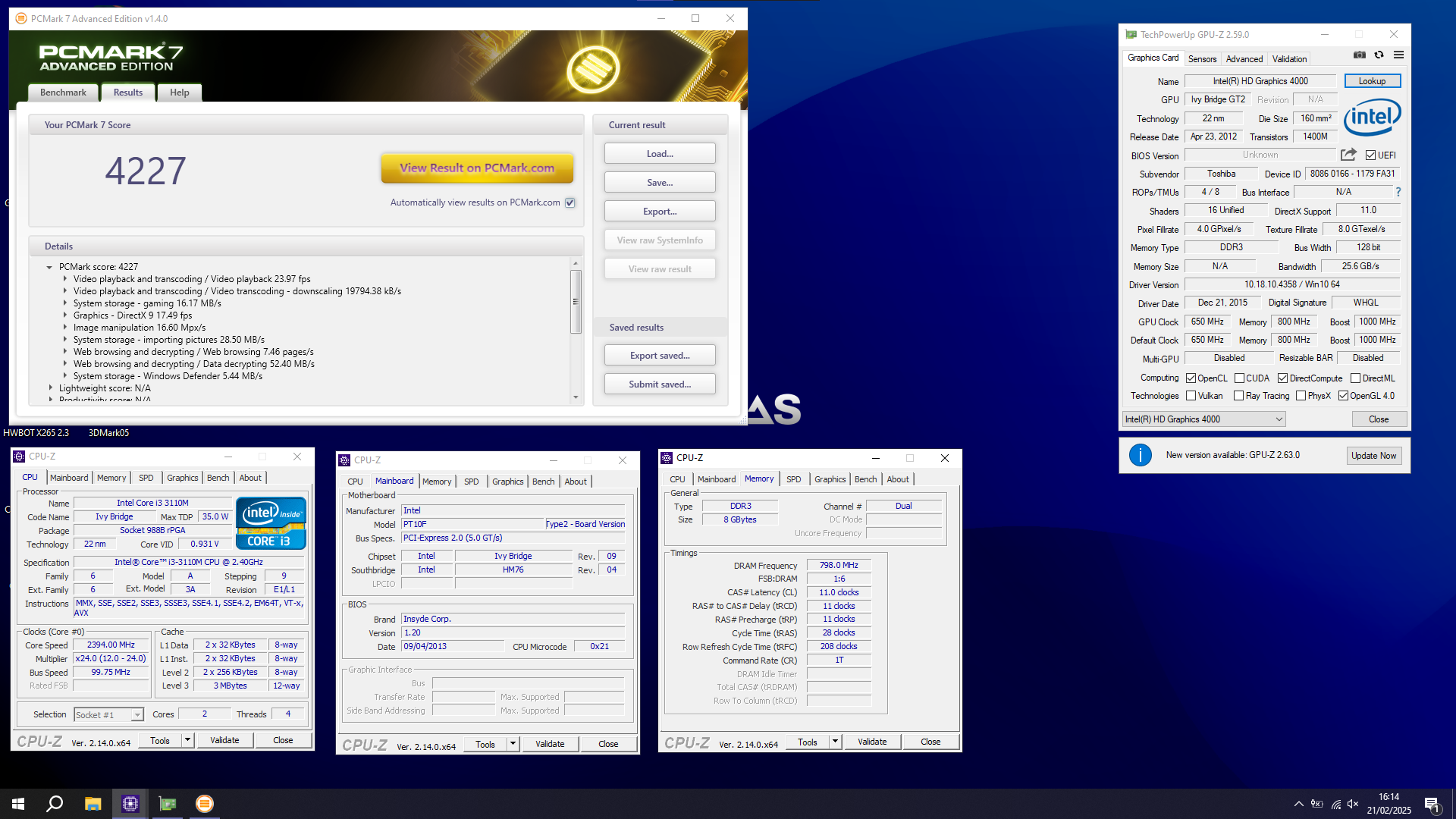The width and height of the screenshot is (1456, 819).
Task: Open the GPU-Z hamburger menu
Action: (1399, 55)
